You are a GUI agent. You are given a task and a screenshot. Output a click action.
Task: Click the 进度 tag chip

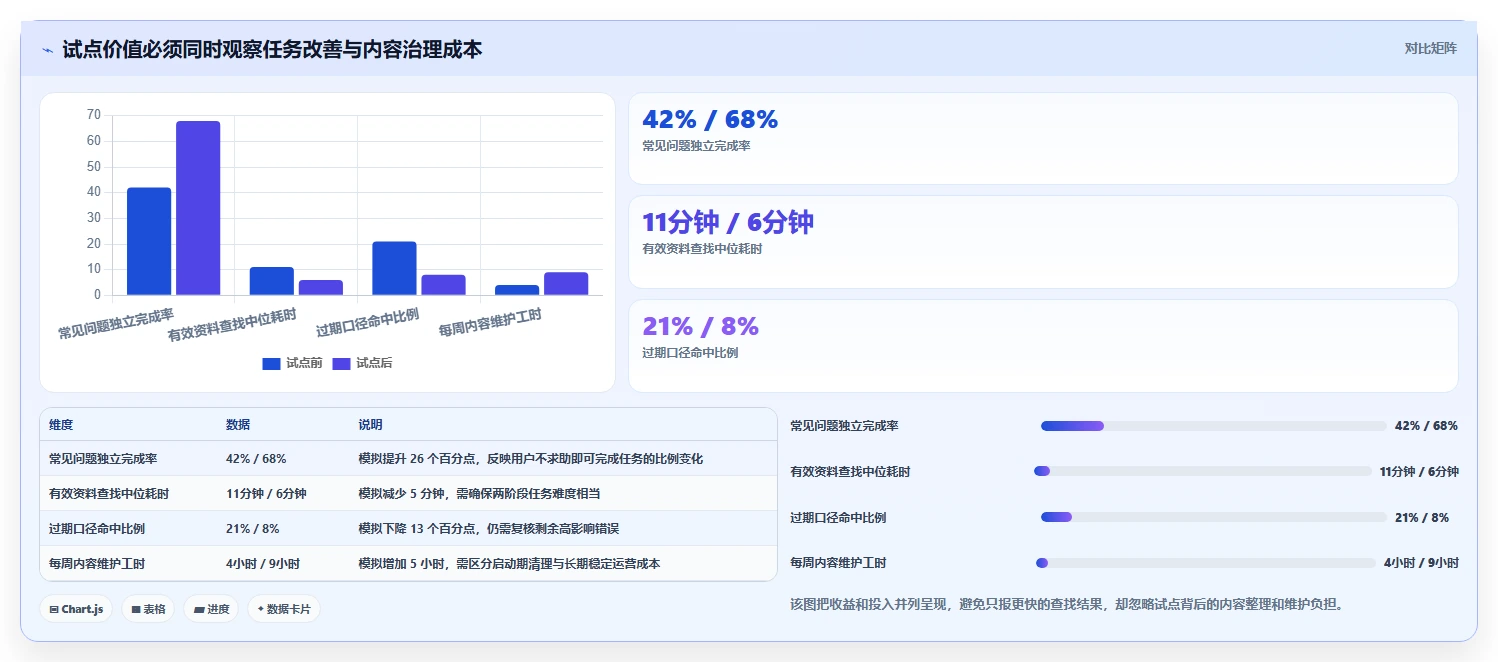pos(211,609)
